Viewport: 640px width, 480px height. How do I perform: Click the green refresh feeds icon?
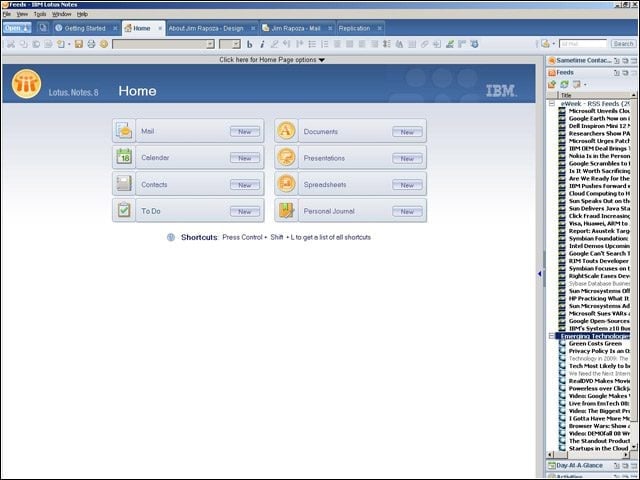point(564,84)
